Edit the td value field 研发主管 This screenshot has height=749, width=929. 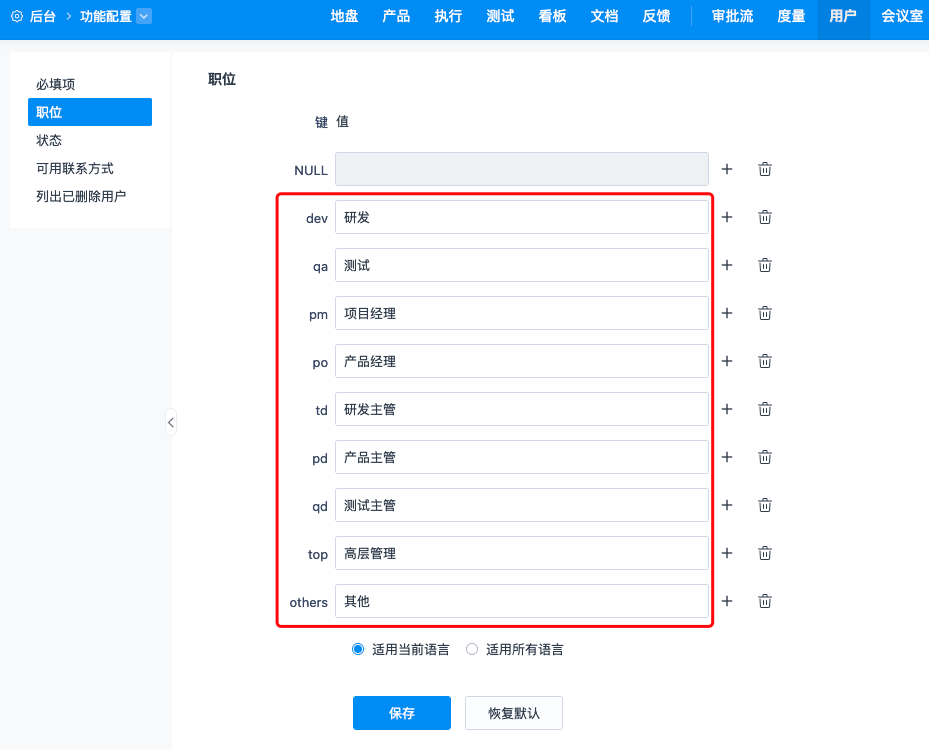(522, 409)
